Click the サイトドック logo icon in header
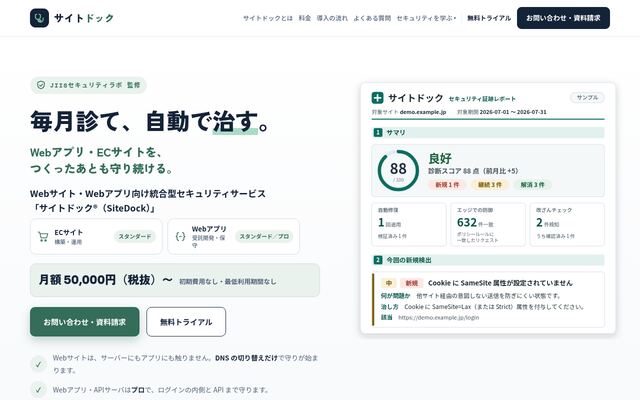The image size is (640, 400). pyautogui.click(x=39, y=18)
